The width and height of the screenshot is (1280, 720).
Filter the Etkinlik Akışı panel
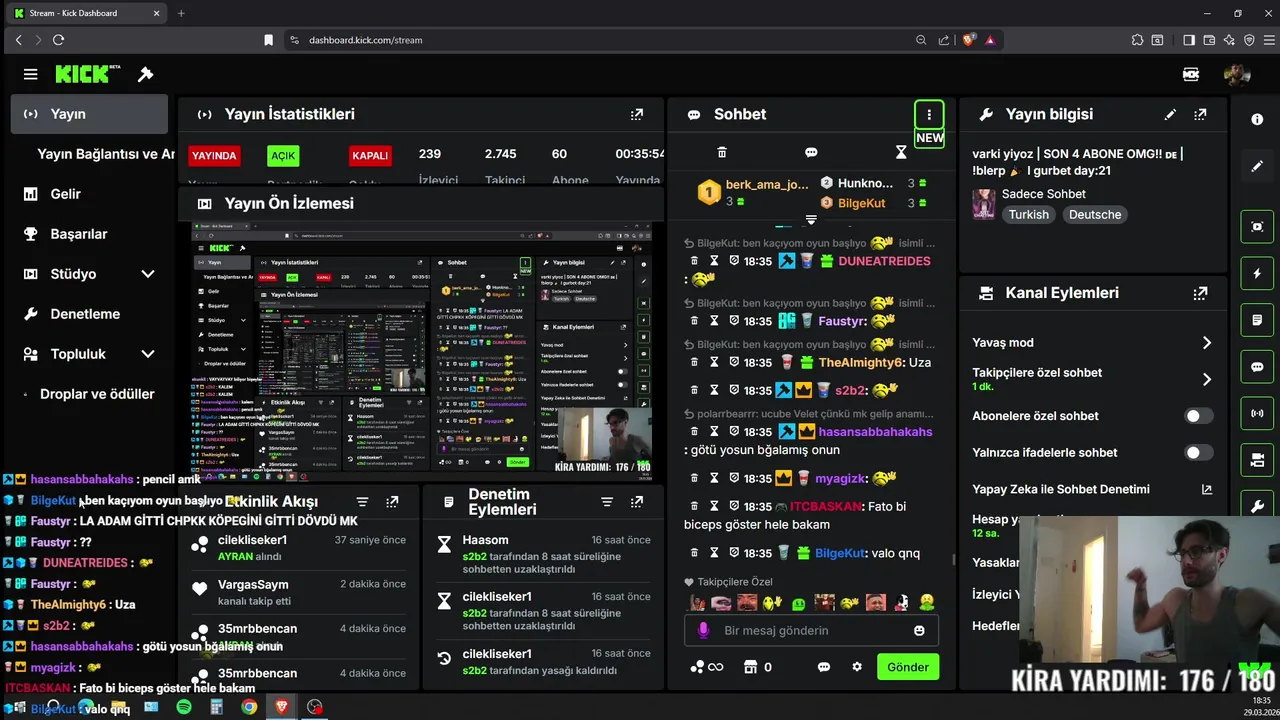(x=362, y=502)
